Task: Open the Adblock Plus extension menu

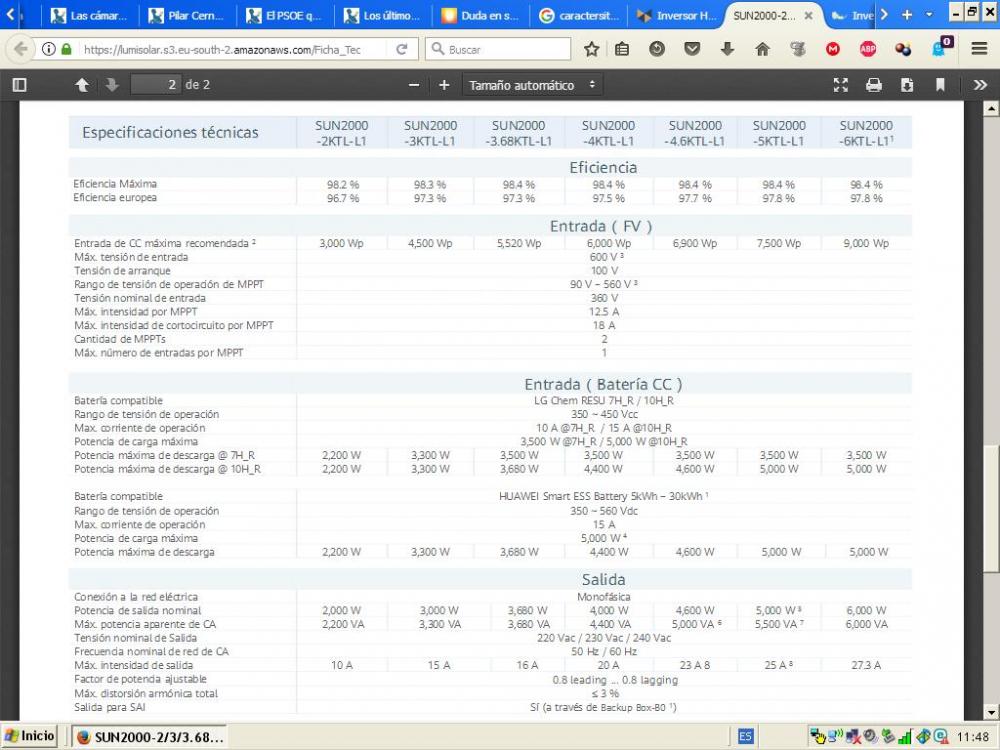Action: click(x=867, y=49)
